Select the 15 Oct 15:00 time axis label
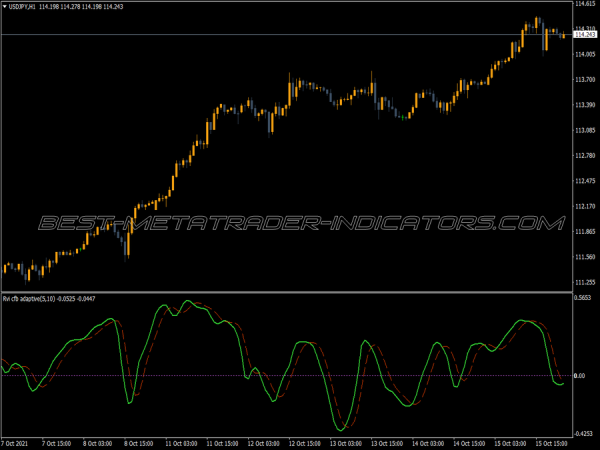This screenshot has width=600, height=450. pos(551,442)
